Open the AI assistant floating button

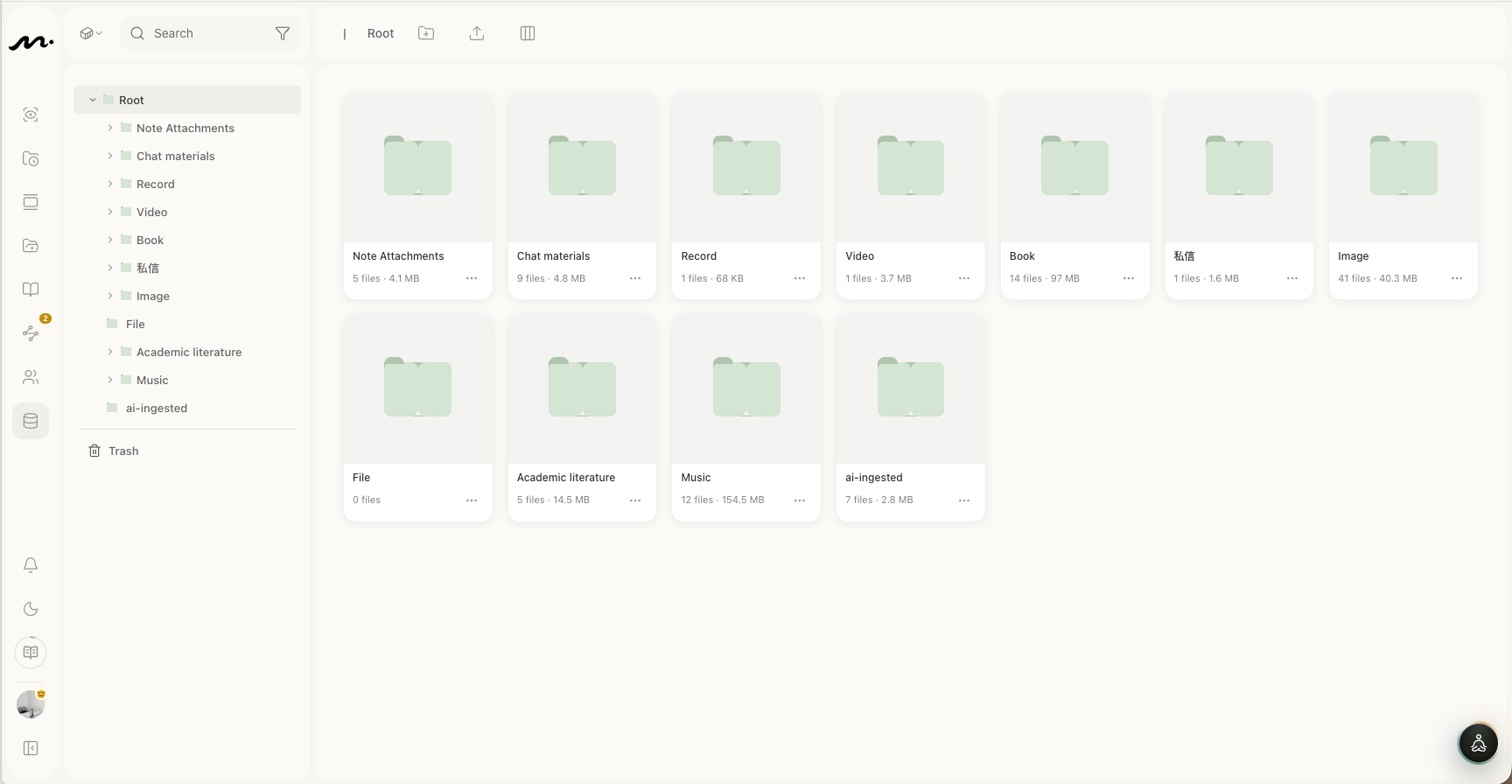pos(1479,744)
